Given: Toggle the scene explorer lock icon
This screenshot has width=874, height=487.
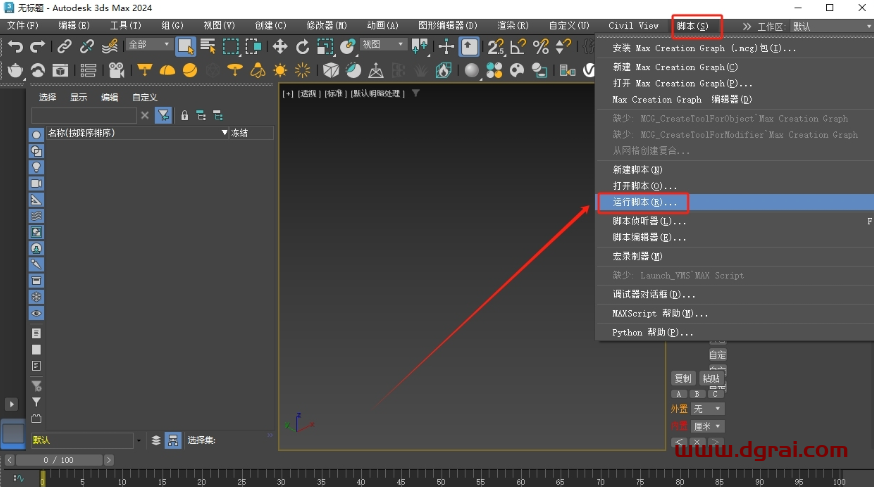Looking at the screenshot, I should coord(184,115).
